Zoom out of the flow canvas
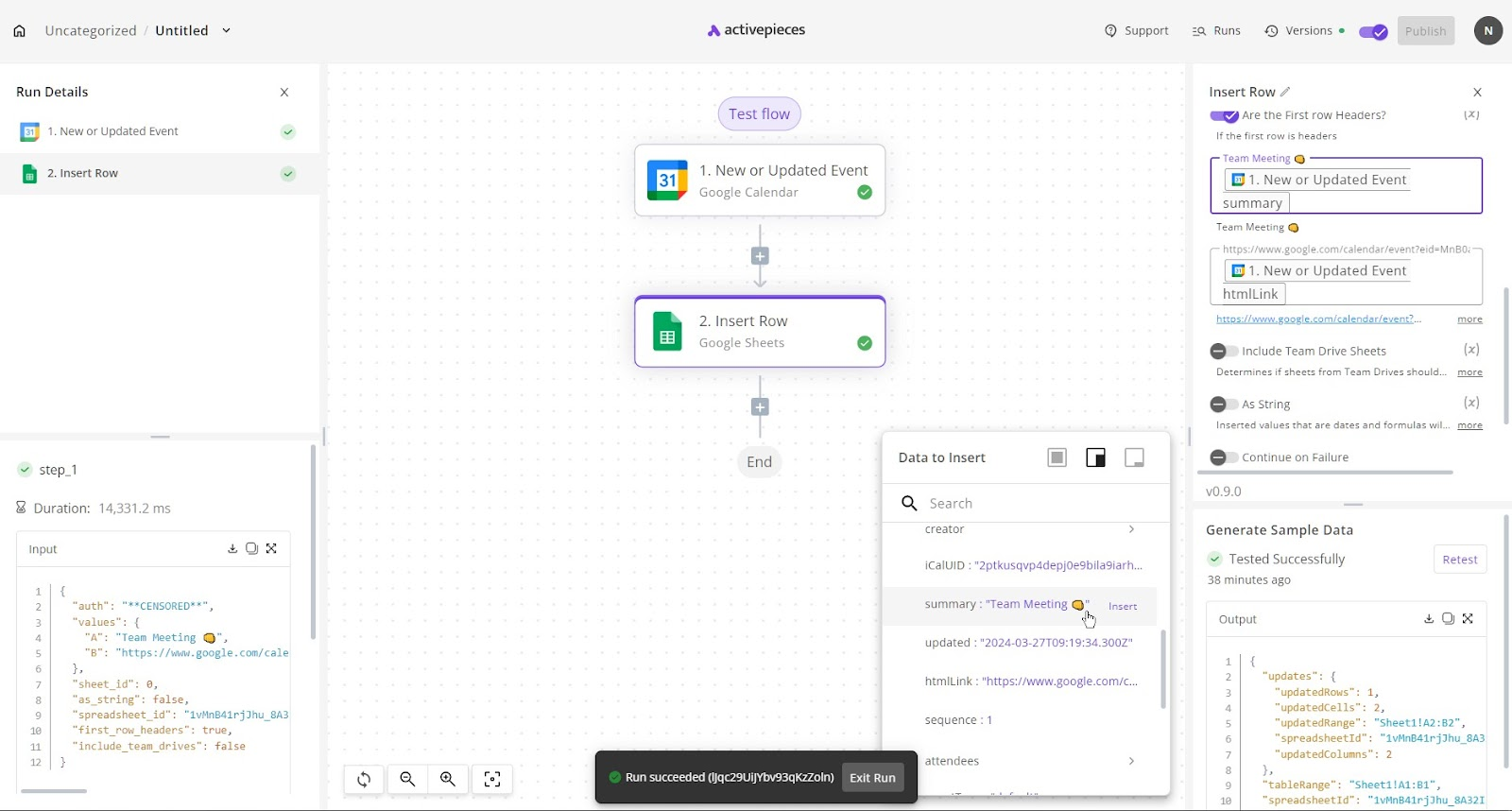 point(407,779)
